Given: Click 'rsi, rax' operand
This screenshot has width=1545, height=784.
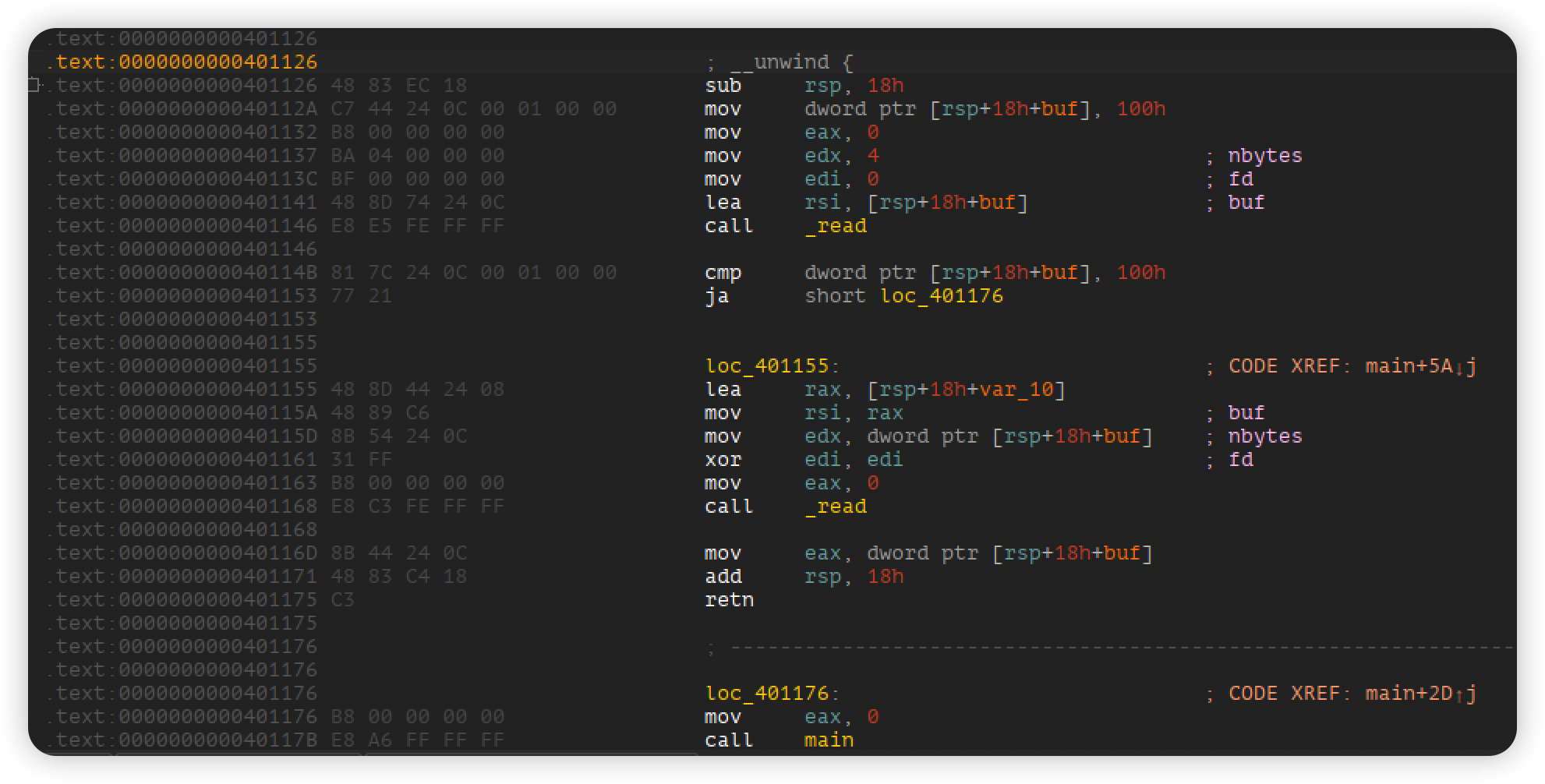Looking at the screenshot, I should point(854,412).
